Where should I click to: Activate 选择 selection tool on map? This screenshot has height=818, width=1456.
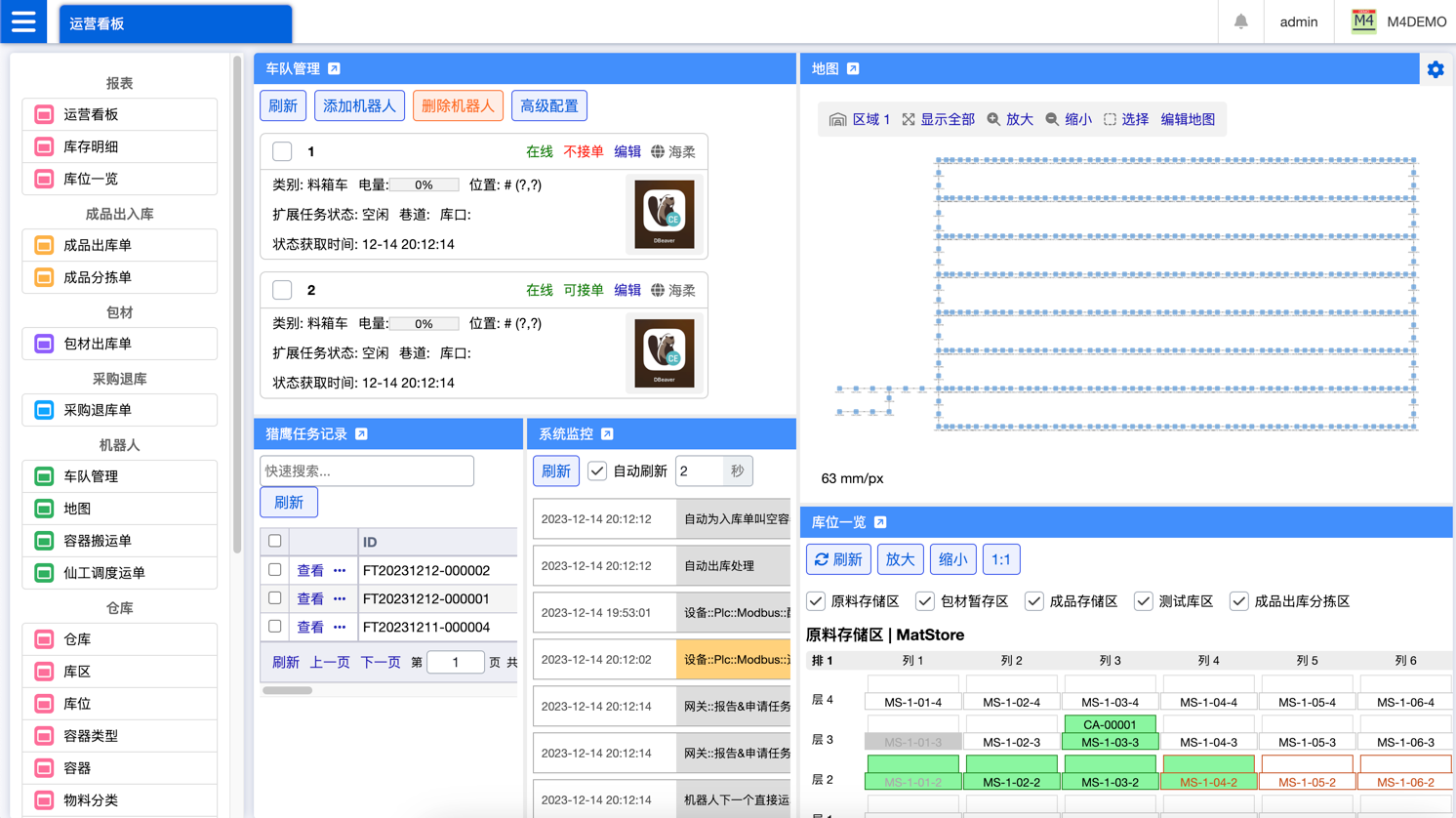1126,119
